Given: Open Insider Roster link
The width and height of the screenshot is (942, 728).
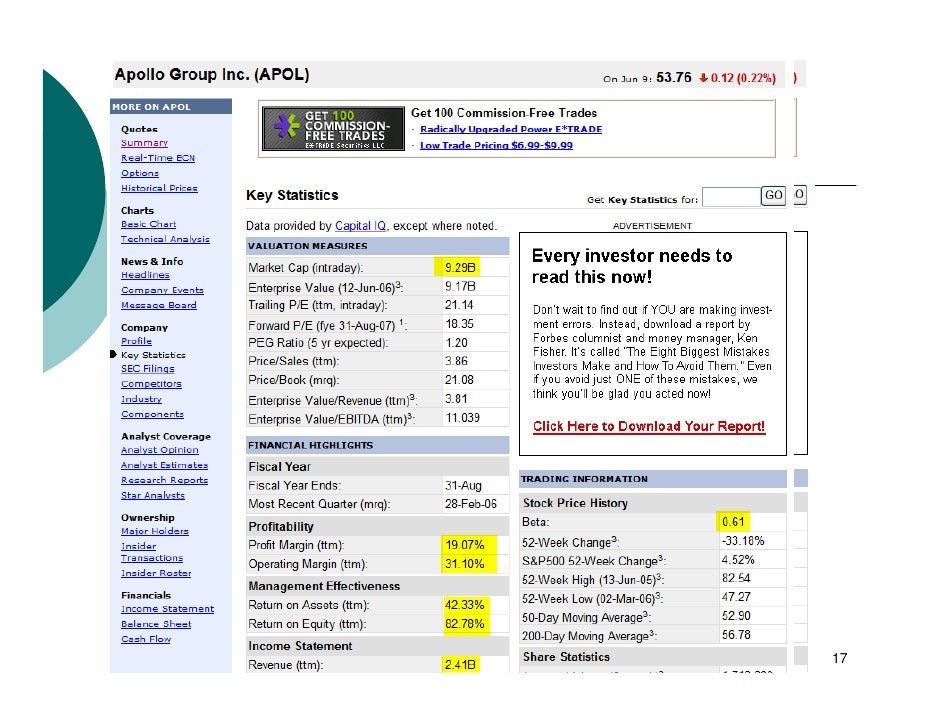Looking at the screenshot, I should [x=156, y=573].
